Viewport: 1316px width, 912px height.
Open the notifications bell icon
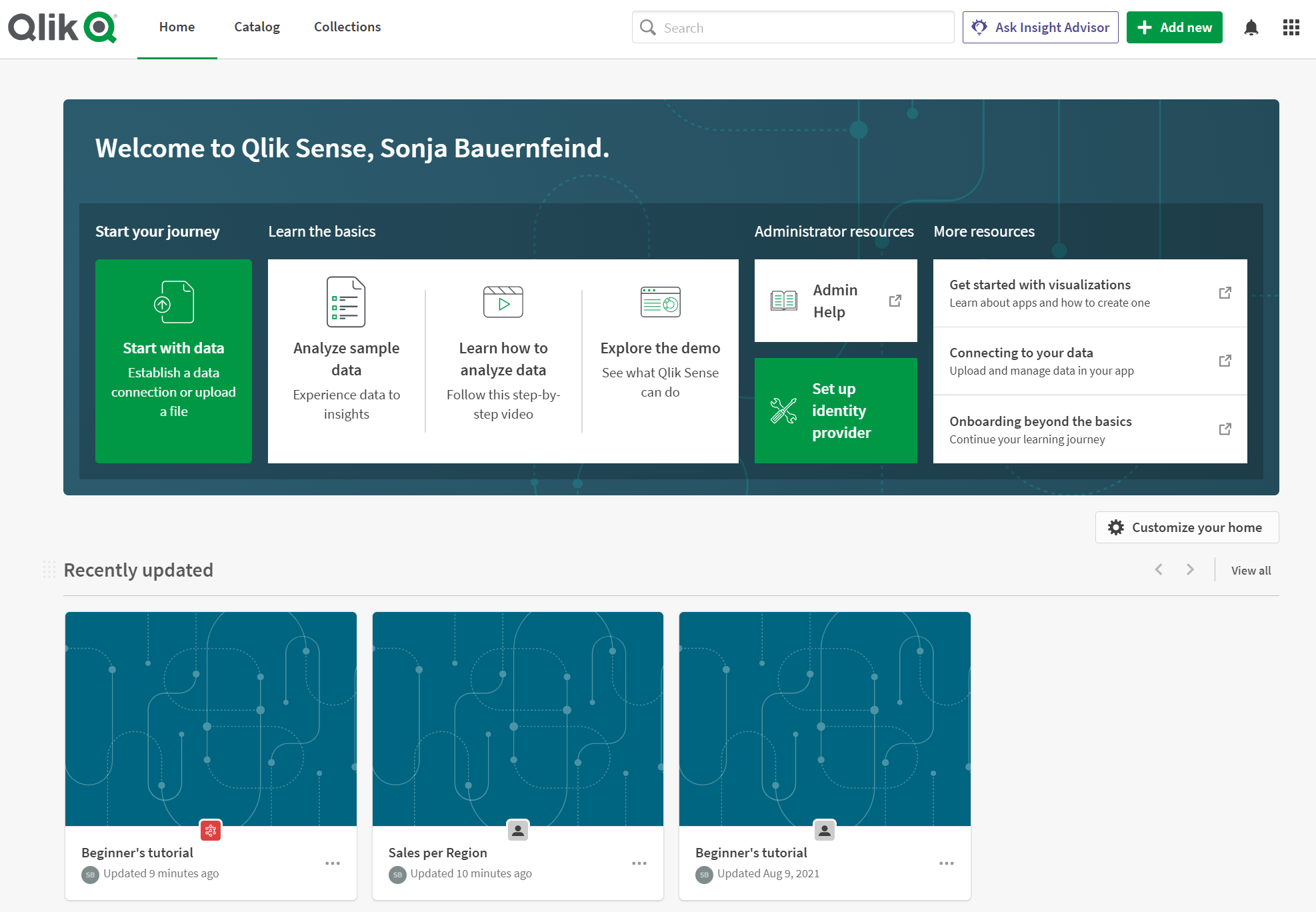pyautogui.click(x=1251, y=27)
